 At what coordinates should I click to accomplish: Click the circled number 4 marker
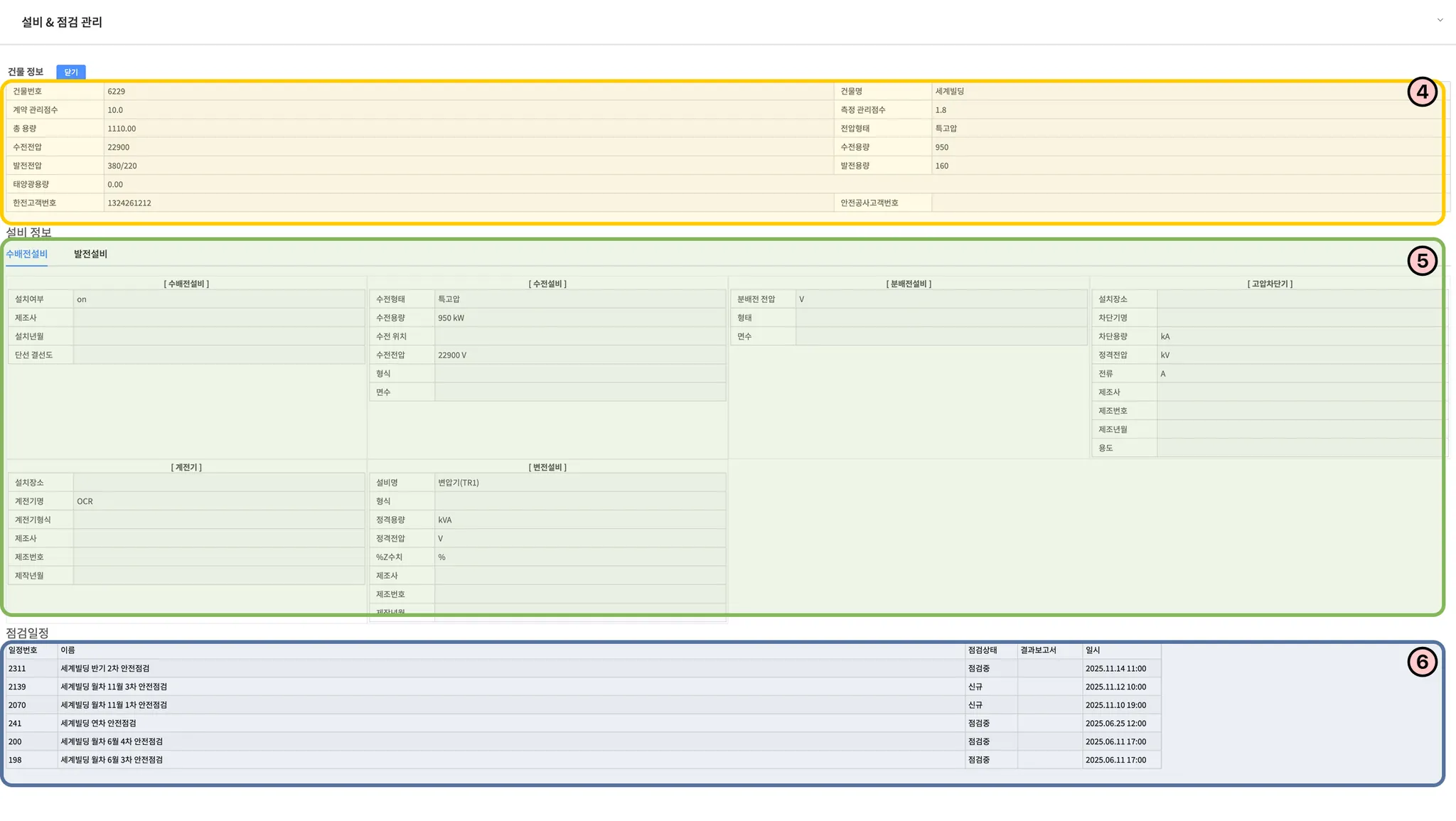pyautogui.click(x=1422, y=92)
